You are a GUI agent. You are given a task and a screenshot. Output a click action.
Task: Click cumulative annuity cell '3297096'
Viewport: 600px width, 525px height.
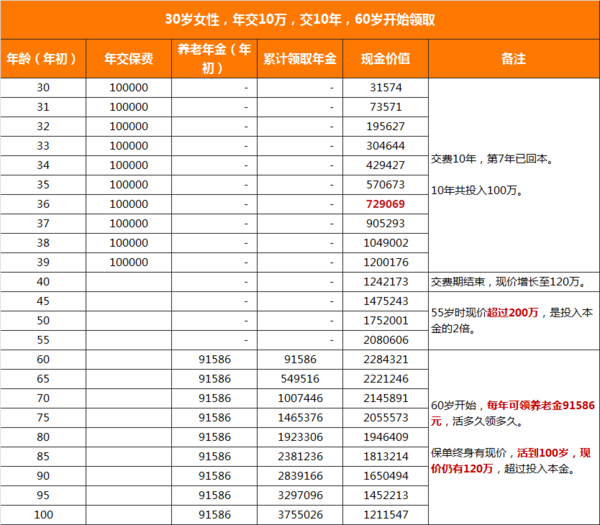[x=300, y=496]
